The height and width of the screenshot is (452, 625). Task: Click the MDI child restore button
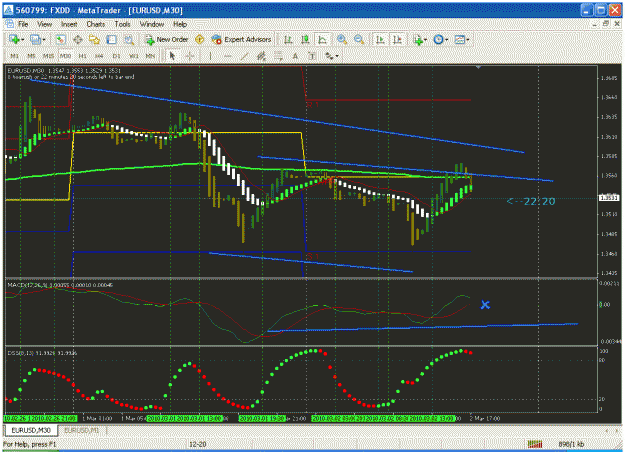[605, 24]
